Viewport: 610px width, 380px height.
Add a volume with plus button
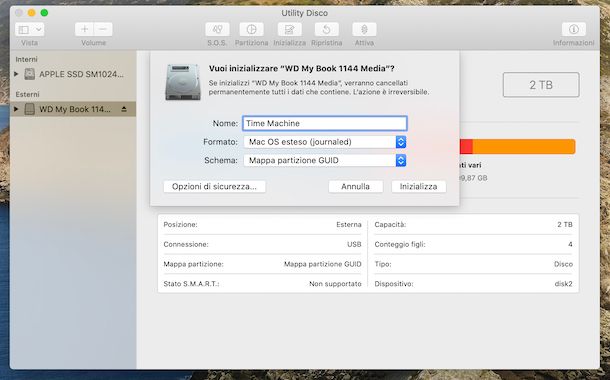click(84, 30)
